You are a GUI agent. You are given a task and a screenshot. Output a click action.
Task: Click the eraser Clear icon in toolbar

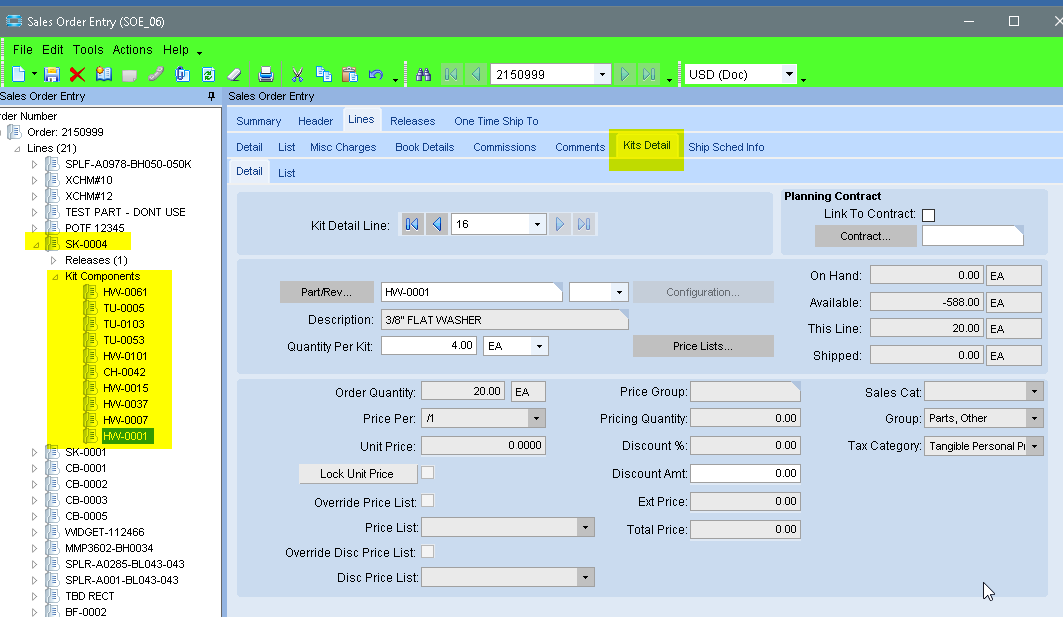[x=234, y=74]
